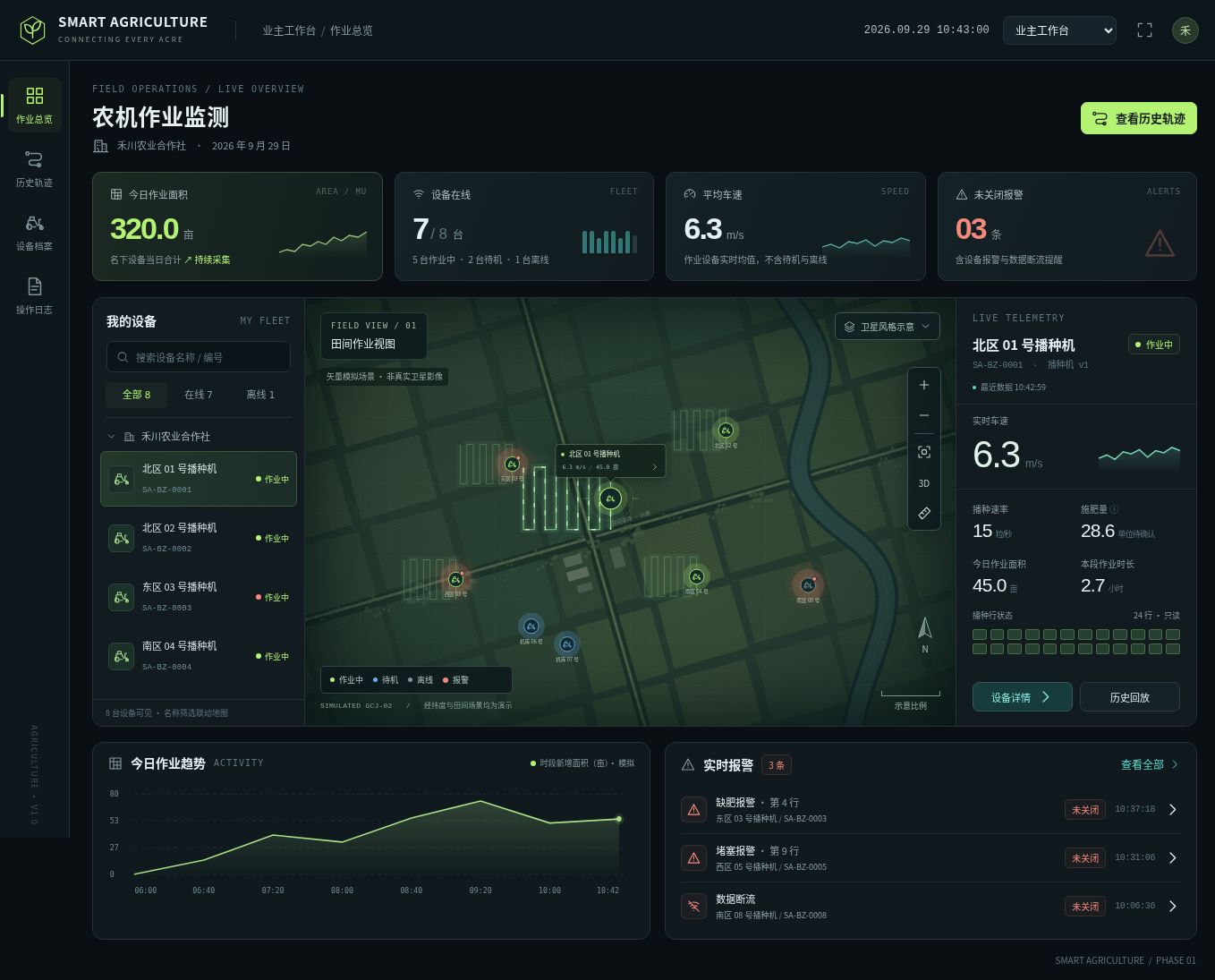This screenshot has width=1215, height=980.
Task: Open the 卫星风格示意 layer dropdown
Action: pos(888,327)
